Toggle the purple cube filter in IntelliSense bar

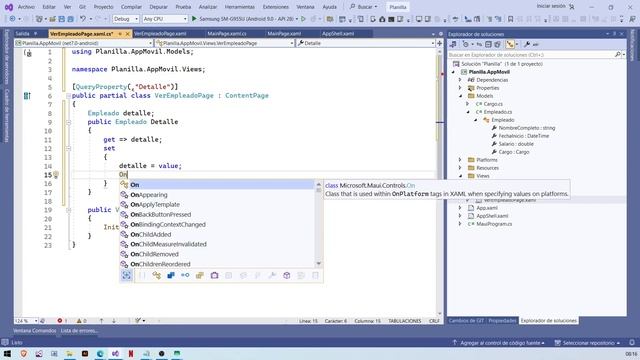287,276
